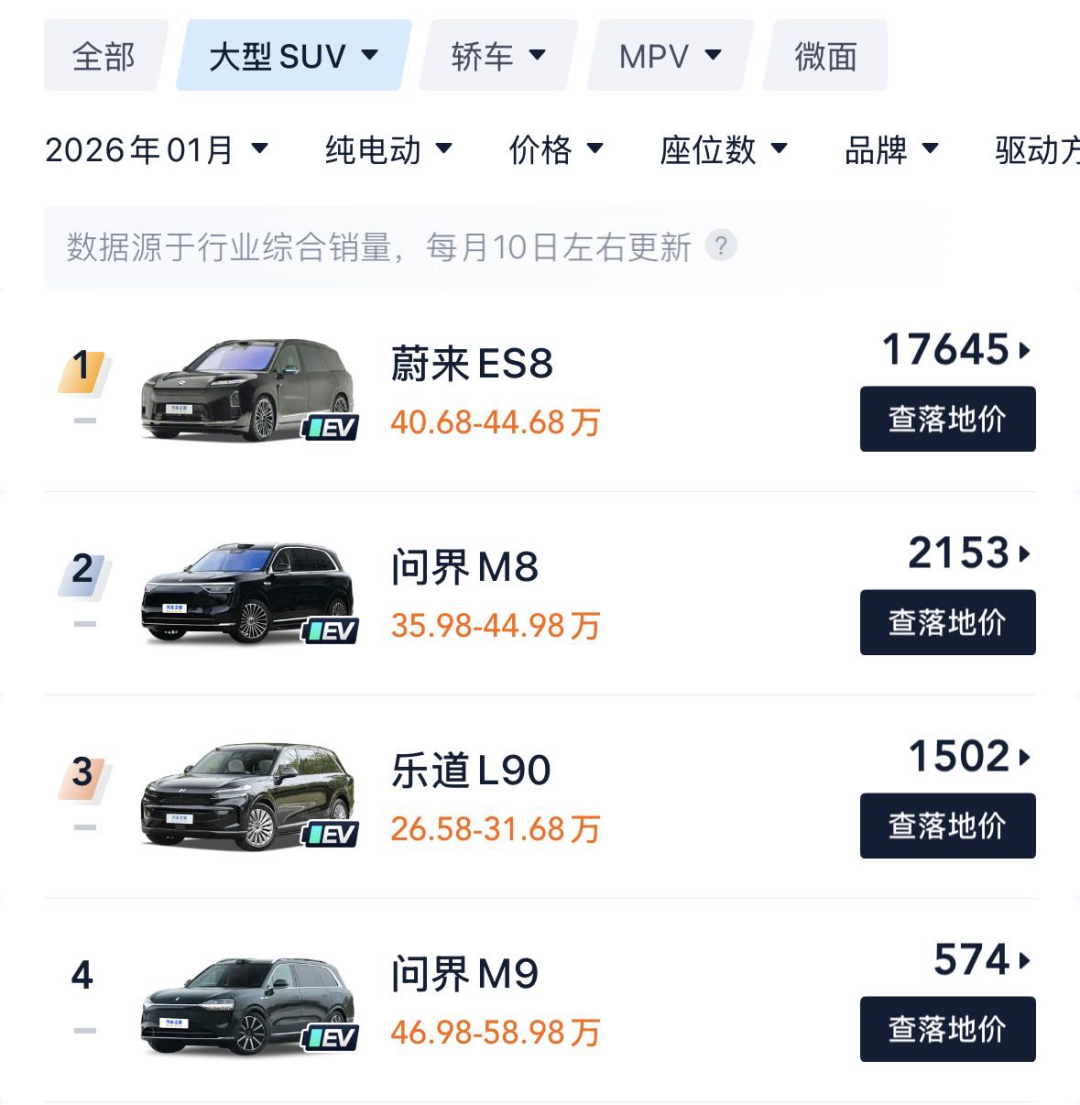The image size is (1080, 1105).
Task: Open sales arrow next to 574
Action: click(x=1024, y=961)
